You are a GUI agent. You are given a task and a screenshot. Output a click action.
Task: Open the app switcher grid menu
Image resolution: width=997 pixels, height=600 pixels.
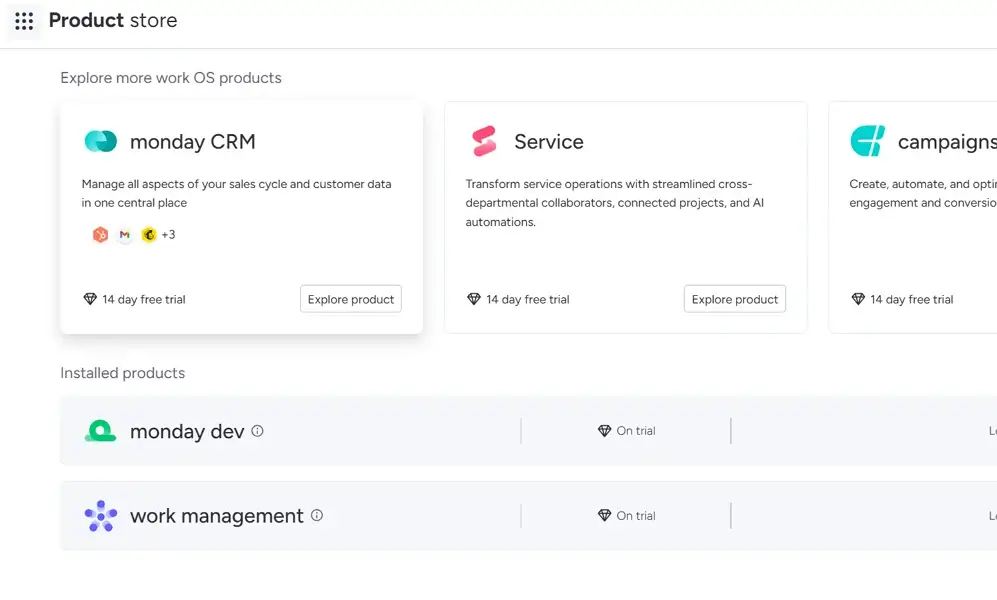point(24,21)
